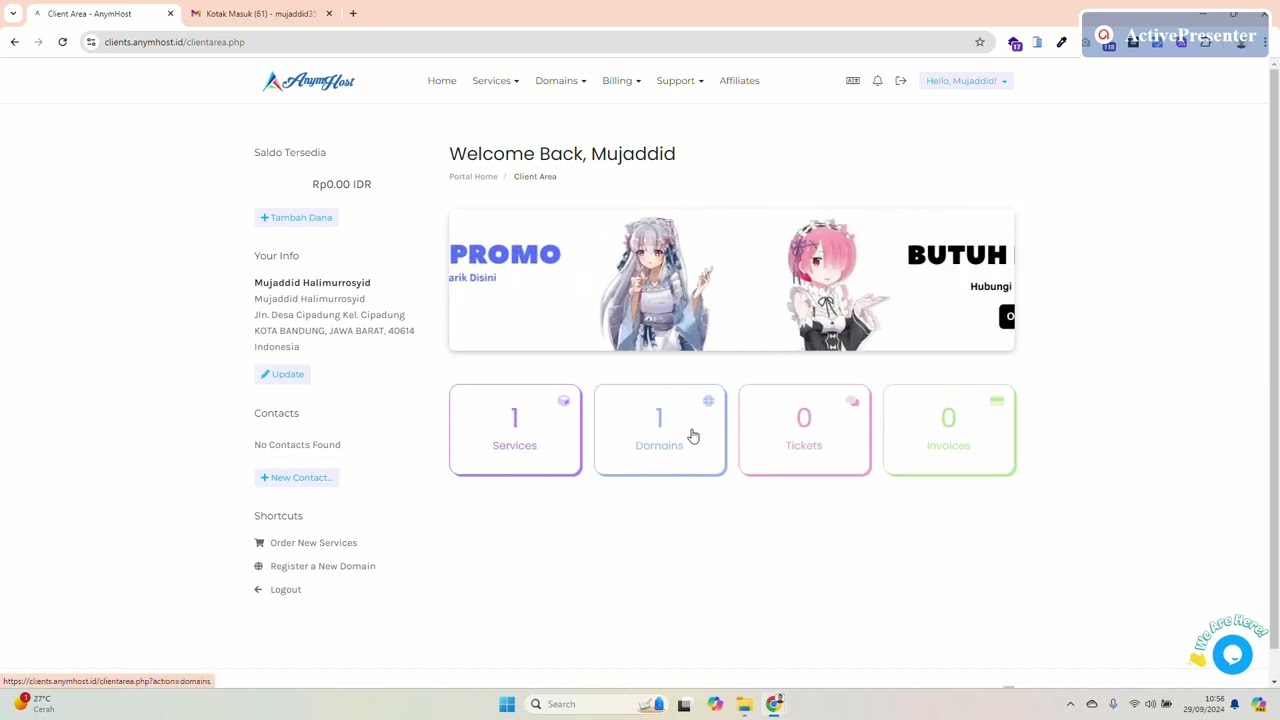Click the New Contact button

pyautogui.click(x=296, y=477)
